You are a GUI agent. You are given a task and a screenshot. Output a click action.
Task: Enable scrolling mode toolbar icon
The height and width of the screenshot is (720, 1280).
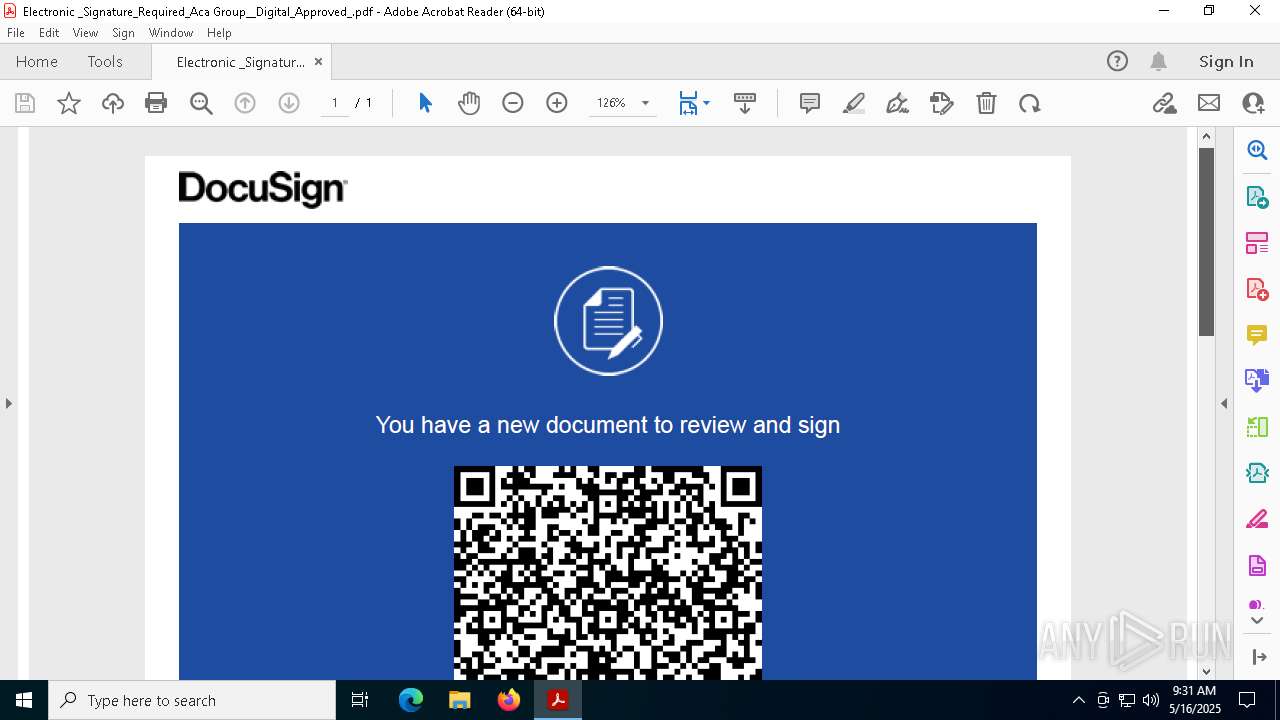click(x=745, y=103)
